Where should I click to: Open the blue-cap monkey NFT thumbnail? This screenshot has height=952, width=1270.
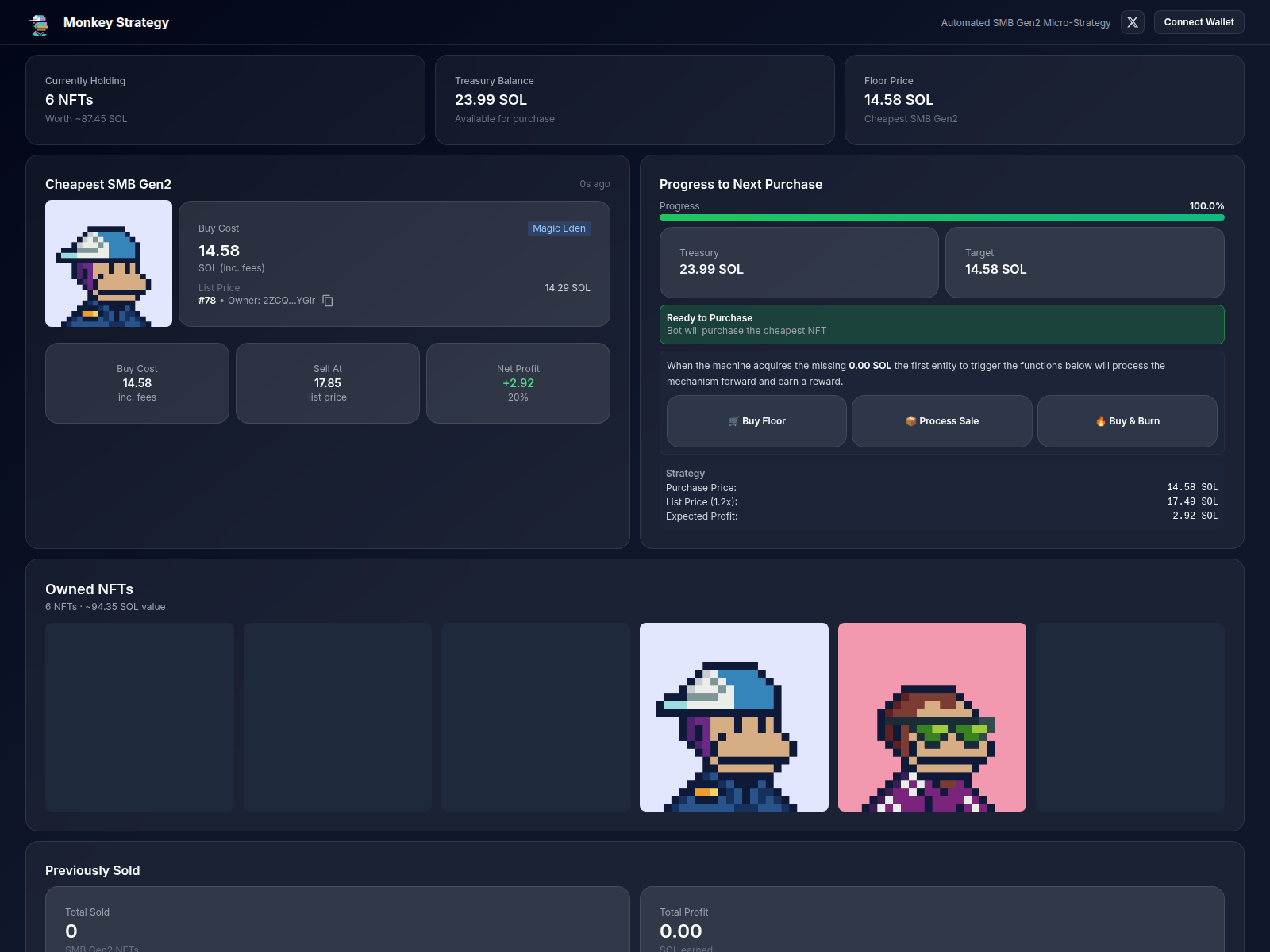point(733,716)
